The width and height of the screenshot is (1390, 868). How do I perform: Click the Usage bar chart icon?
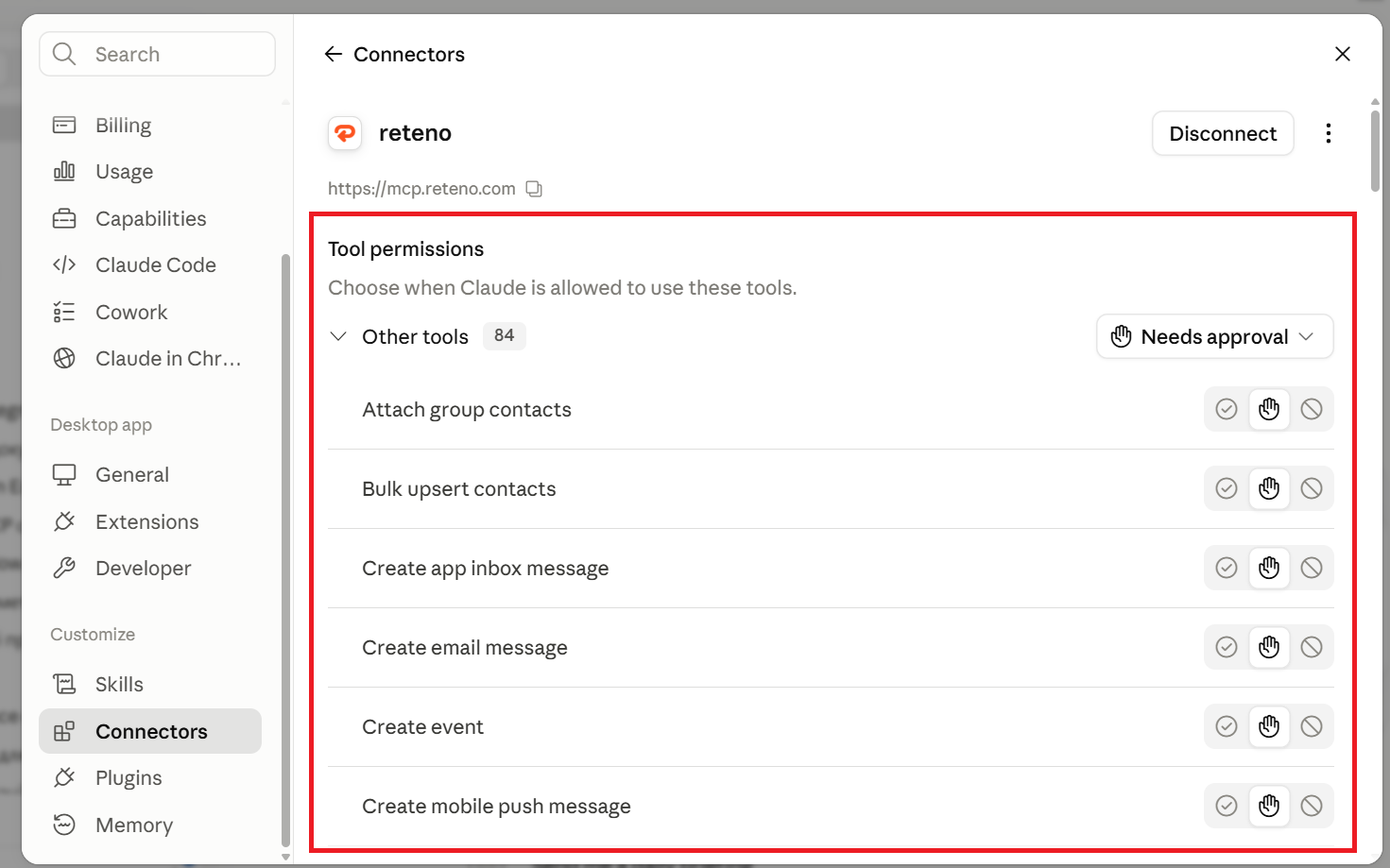64,171
